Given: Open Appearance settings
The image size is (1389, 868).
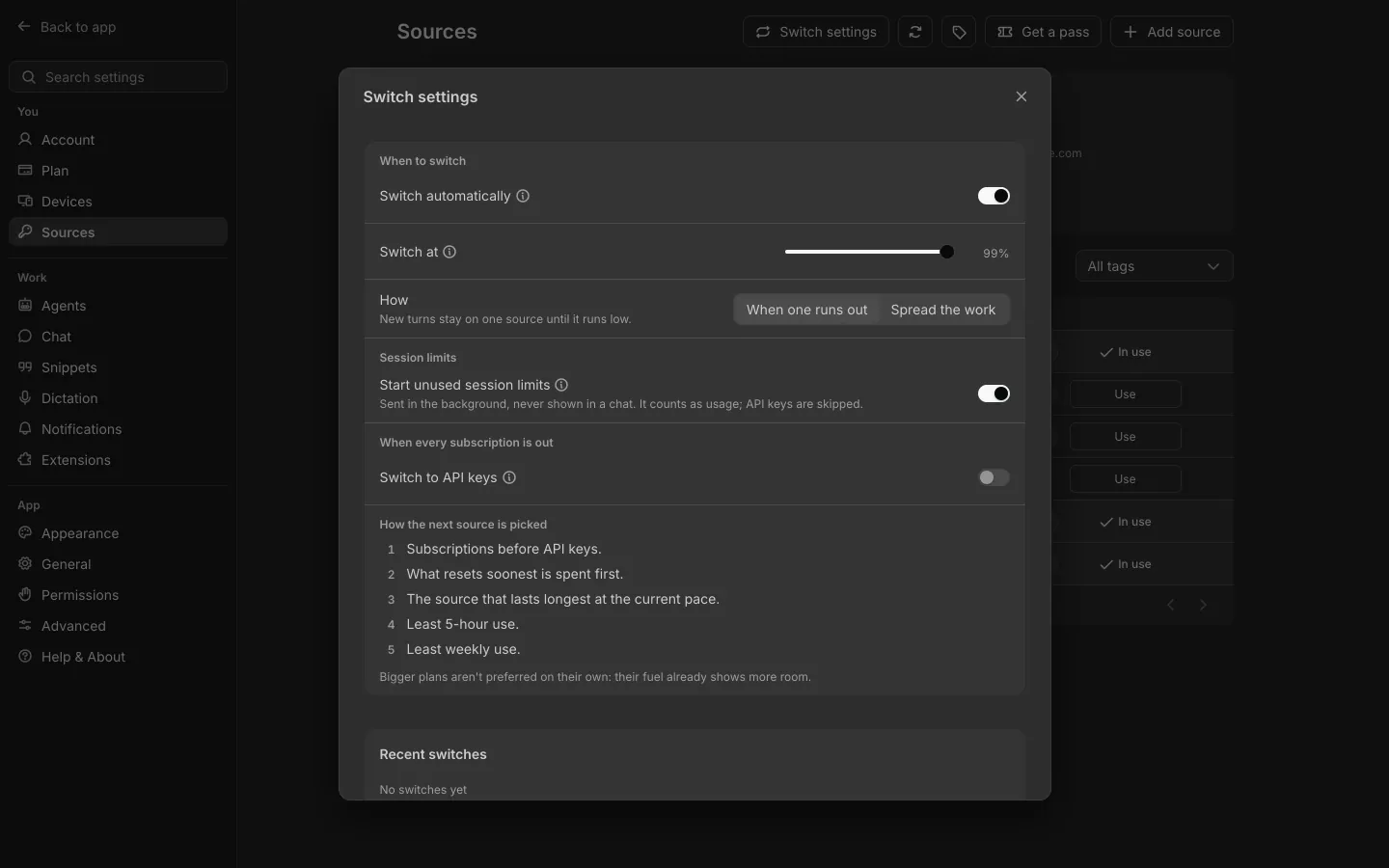Looking at the screenshot, I should click(118, 533).
